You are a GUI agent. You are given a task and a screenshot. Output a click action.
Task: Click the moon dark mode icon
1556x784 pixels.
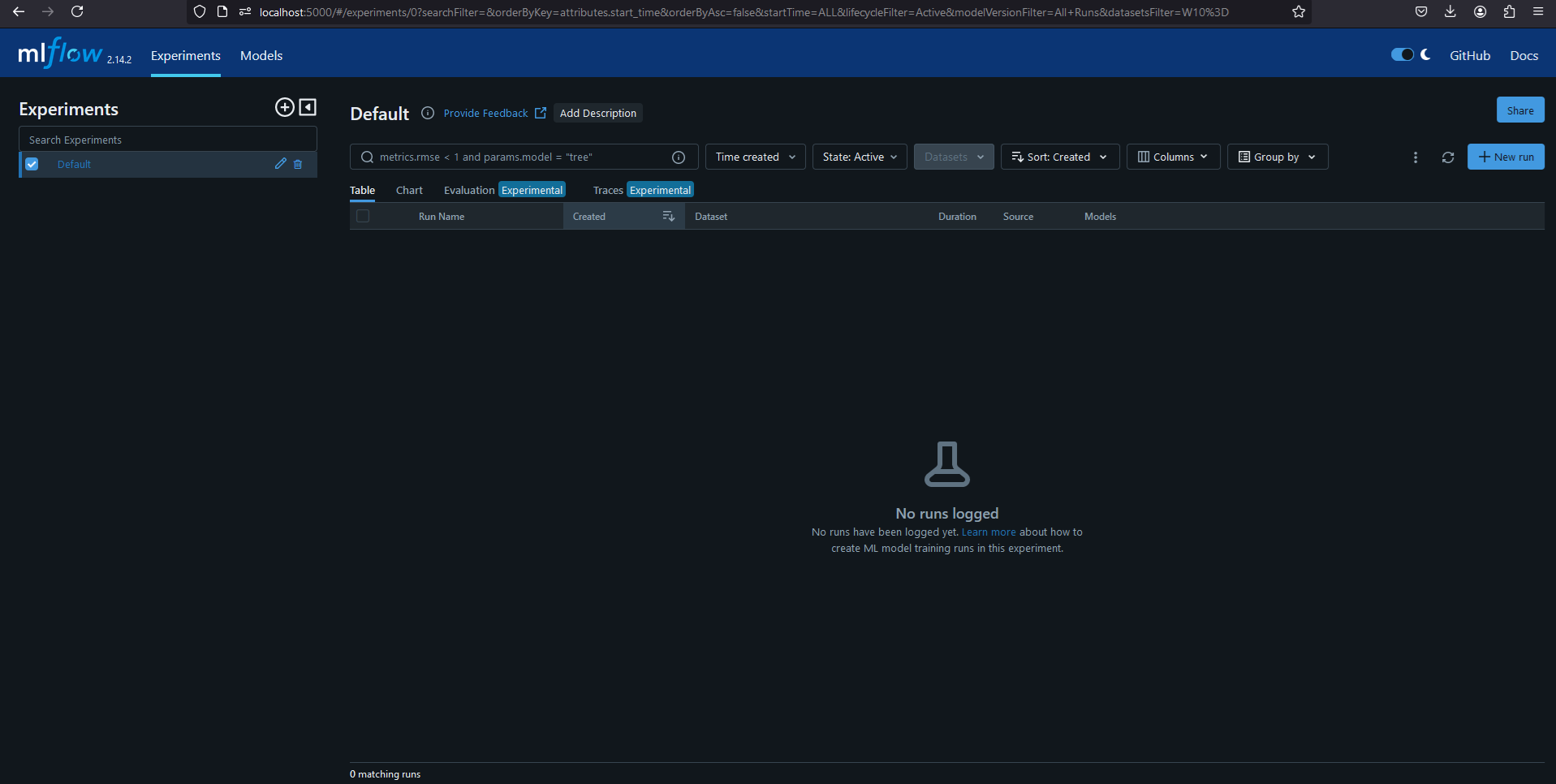[1426, 54]
